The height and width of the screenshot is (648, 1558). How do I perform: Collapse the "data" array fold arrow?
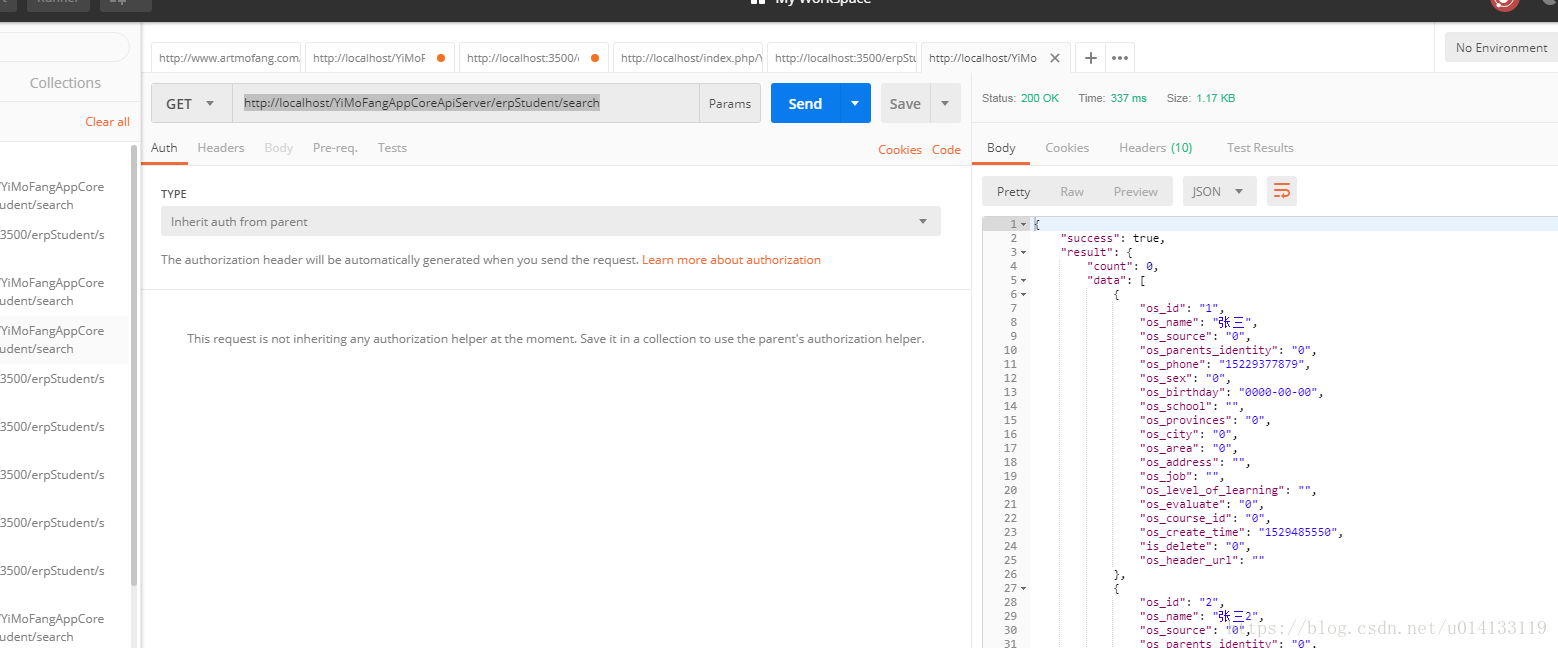point(1024,280)
